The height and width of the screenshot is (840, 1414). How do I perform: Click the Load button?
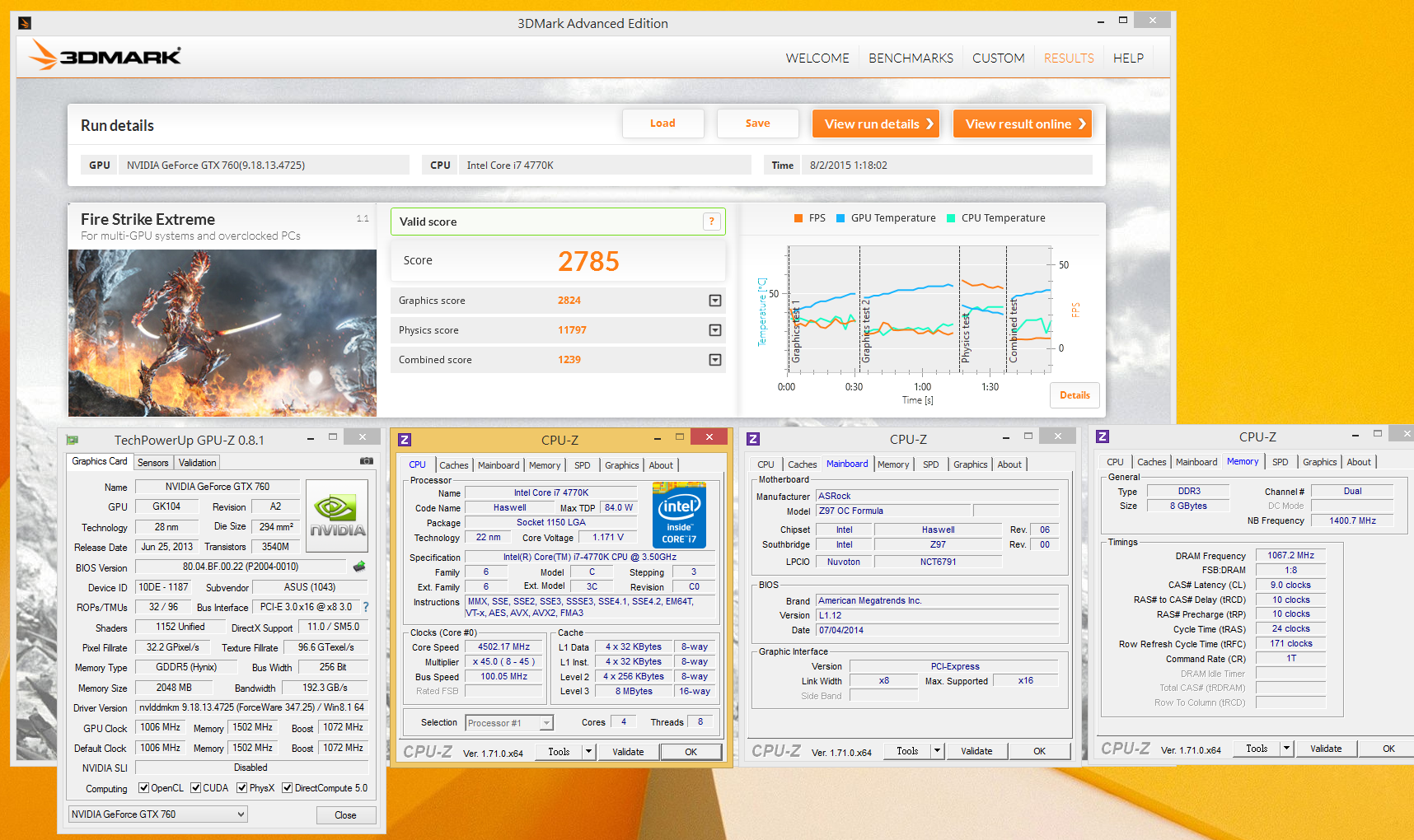tap(663, 124)
